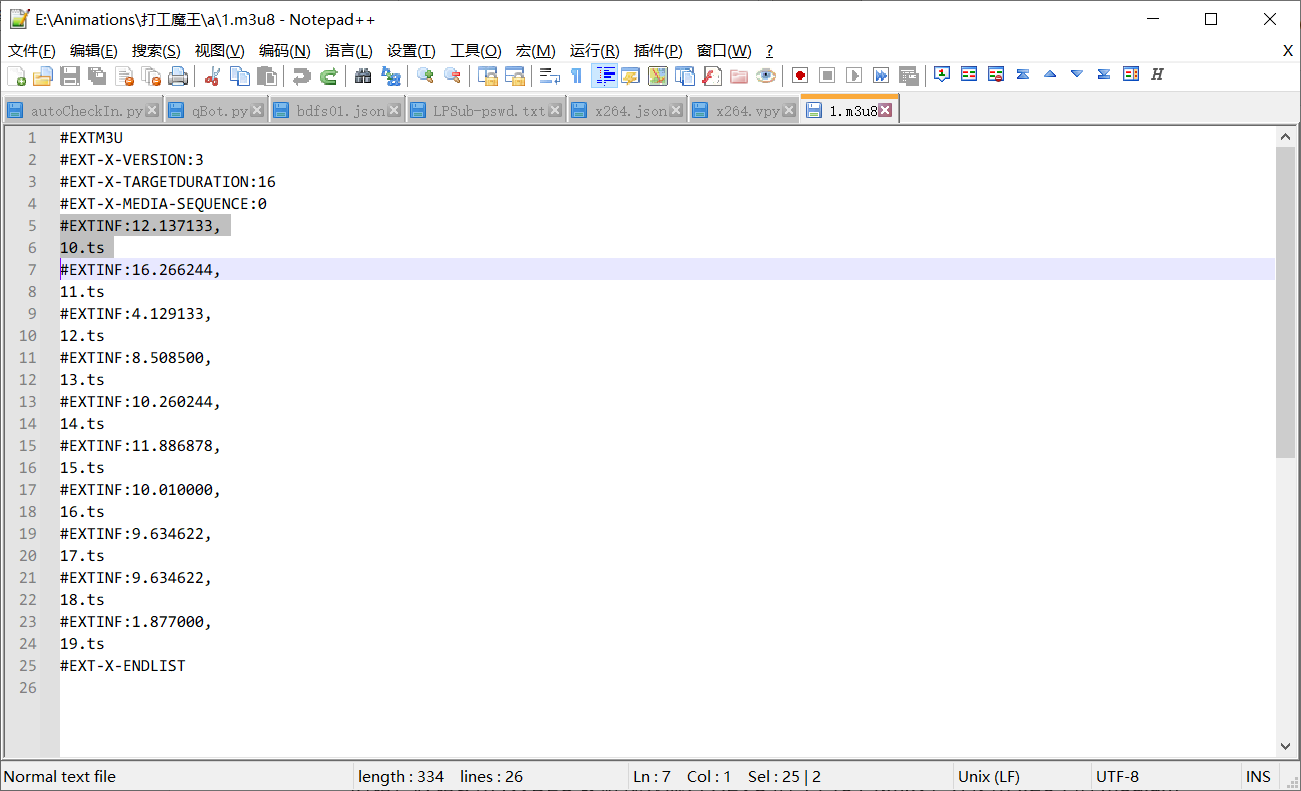Switch to the autoCheckIn.py tab
This screenshot has width=1301, height=791.
86,111
